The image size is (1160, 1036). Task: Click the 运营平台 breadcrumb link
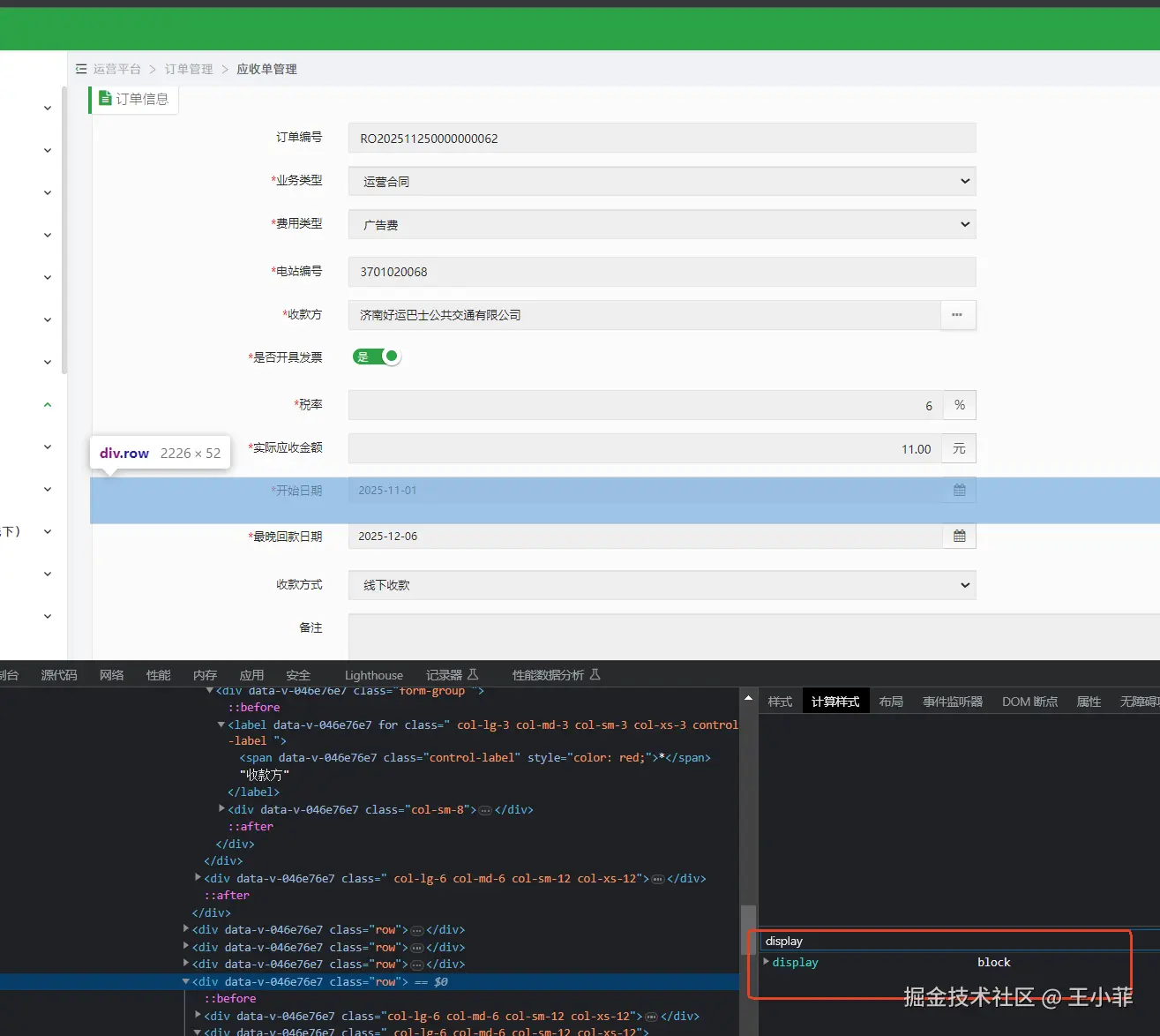coord(117,69)
